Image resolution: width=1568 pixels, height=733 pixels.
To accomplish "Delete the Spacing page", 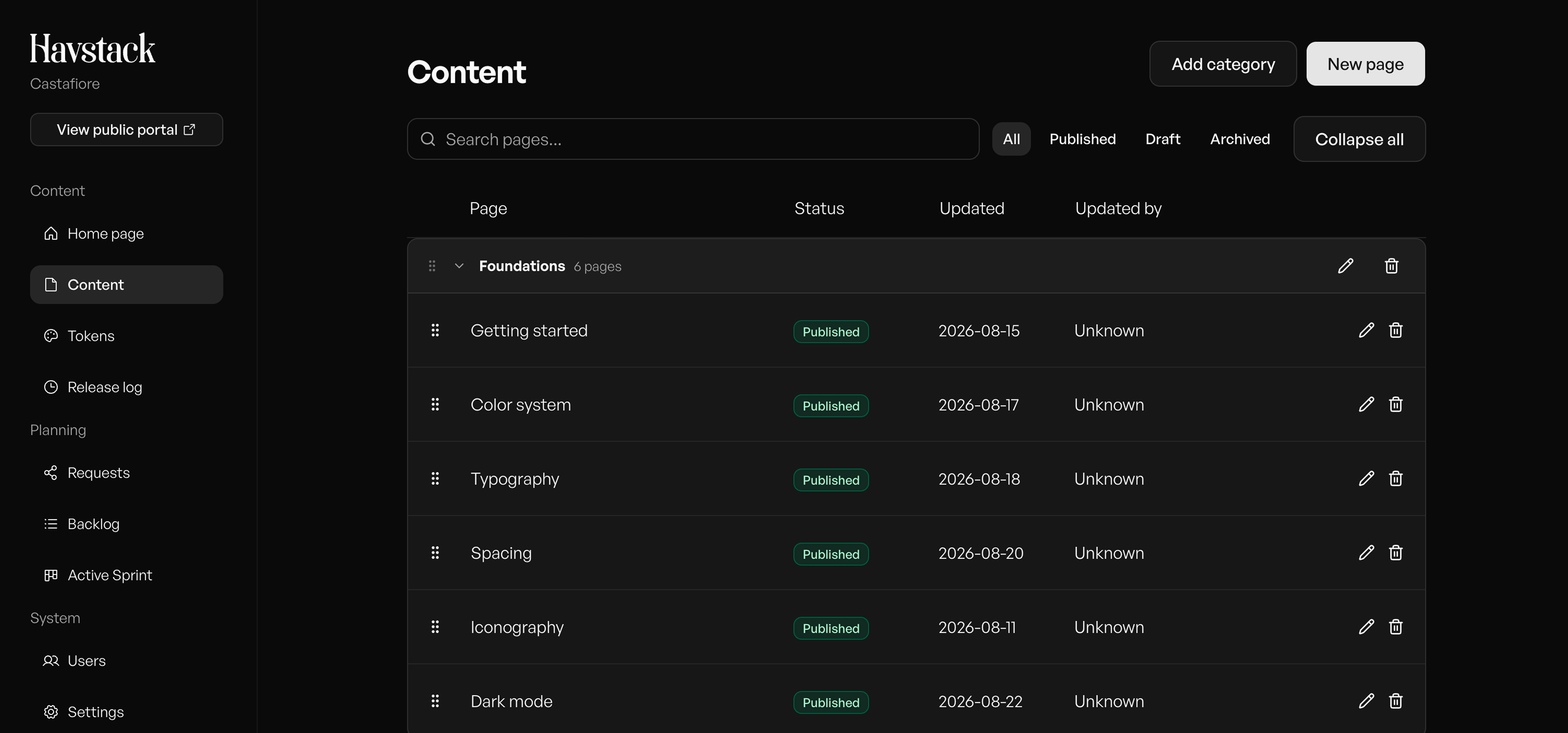I will tap(1396, 553).
